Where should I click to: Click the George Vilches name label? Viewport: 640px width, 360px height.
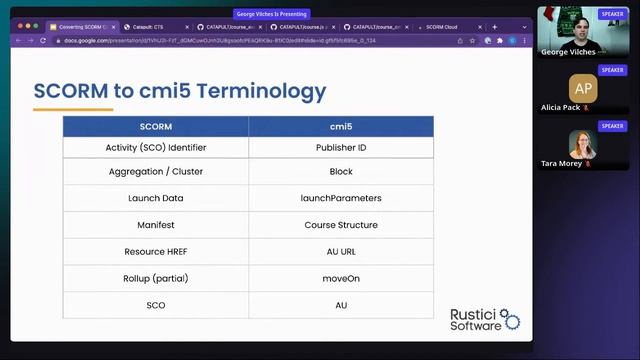coord(568,52)
